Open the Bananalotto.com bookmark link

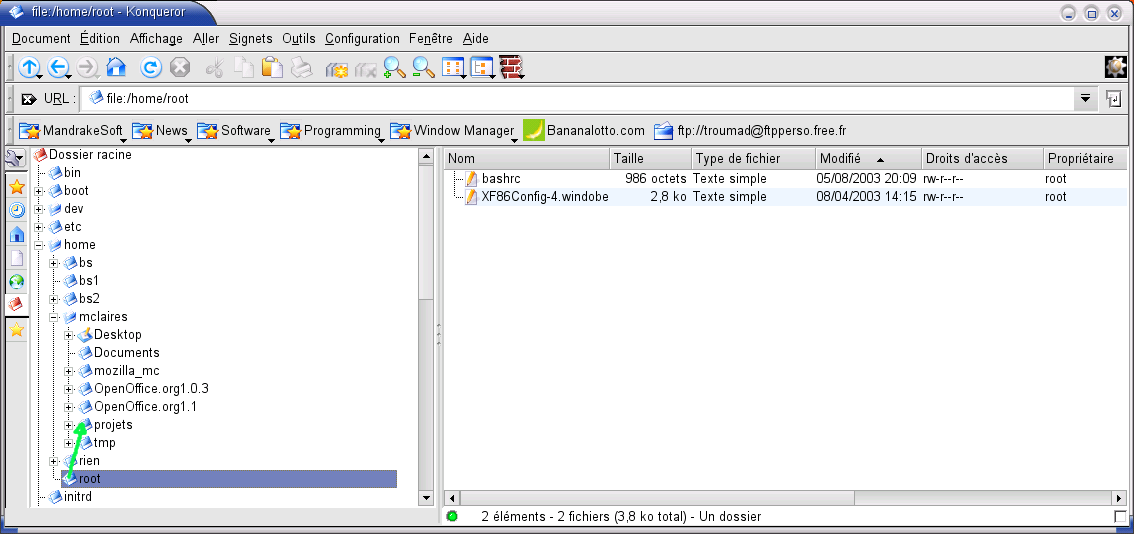tap(595, 131)
